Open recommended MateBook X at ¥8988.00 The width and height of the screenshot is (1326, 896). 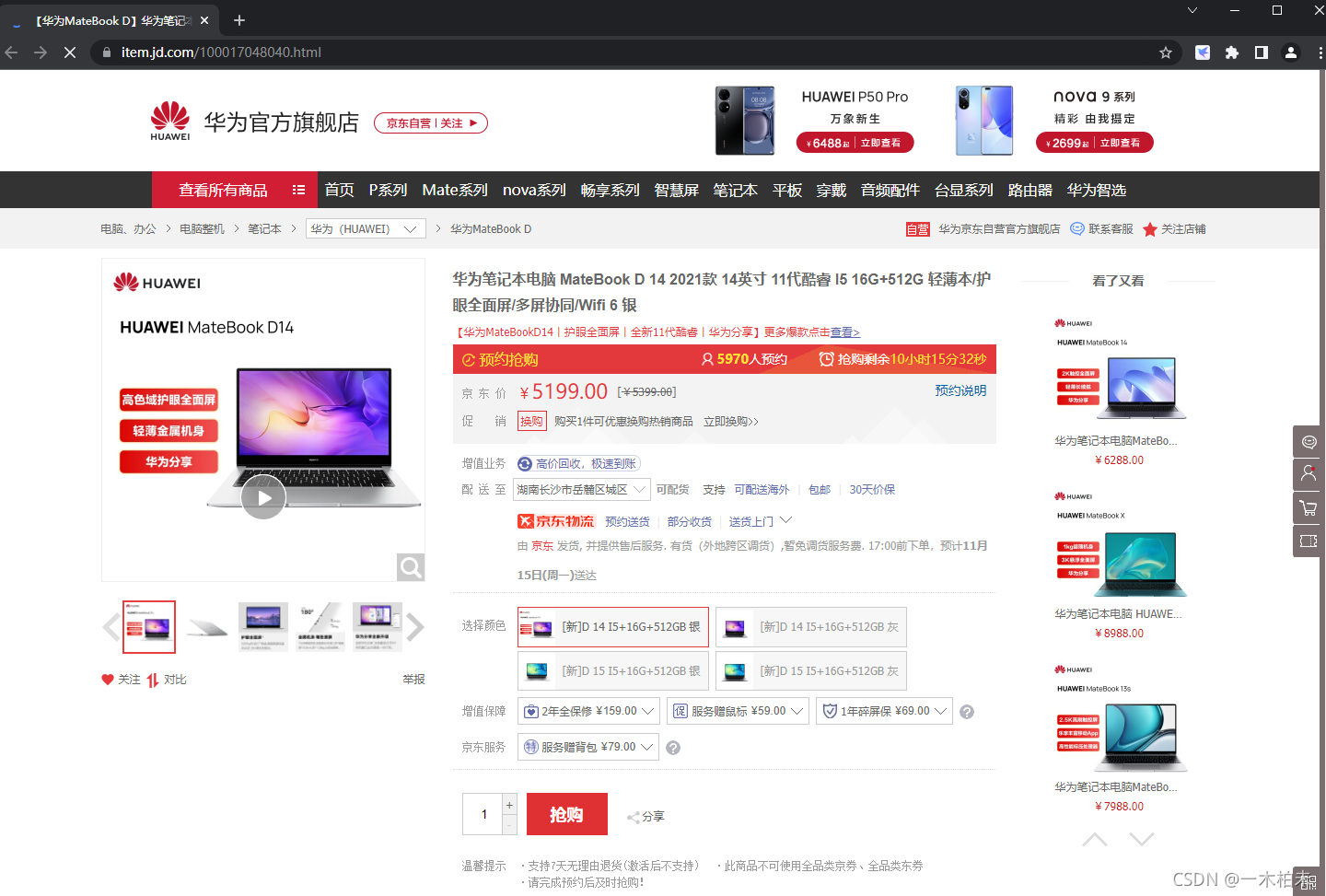click(x=1119, y=565)
